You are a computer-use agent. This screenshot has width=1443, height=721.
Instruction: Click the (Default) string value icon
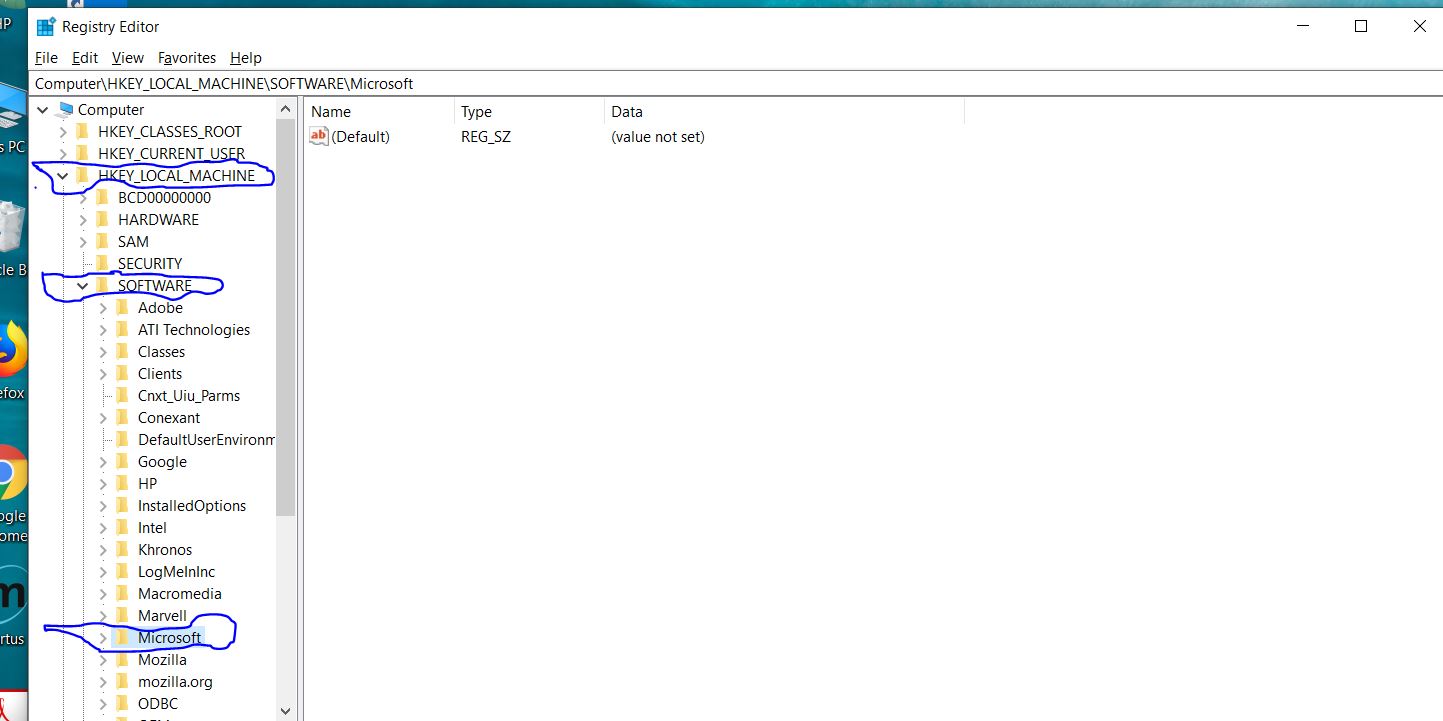(x=319, y=136)
